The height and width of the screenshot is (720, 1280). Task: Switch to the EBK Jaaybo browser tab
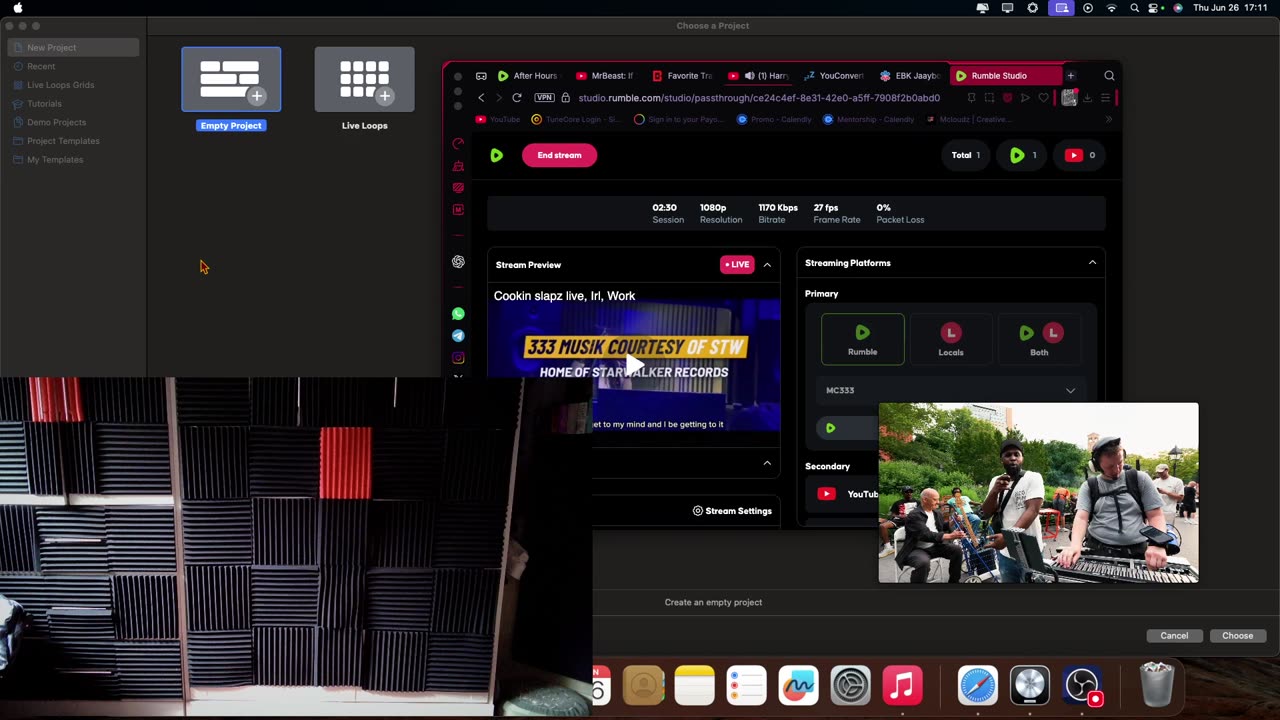coord(911,76)
